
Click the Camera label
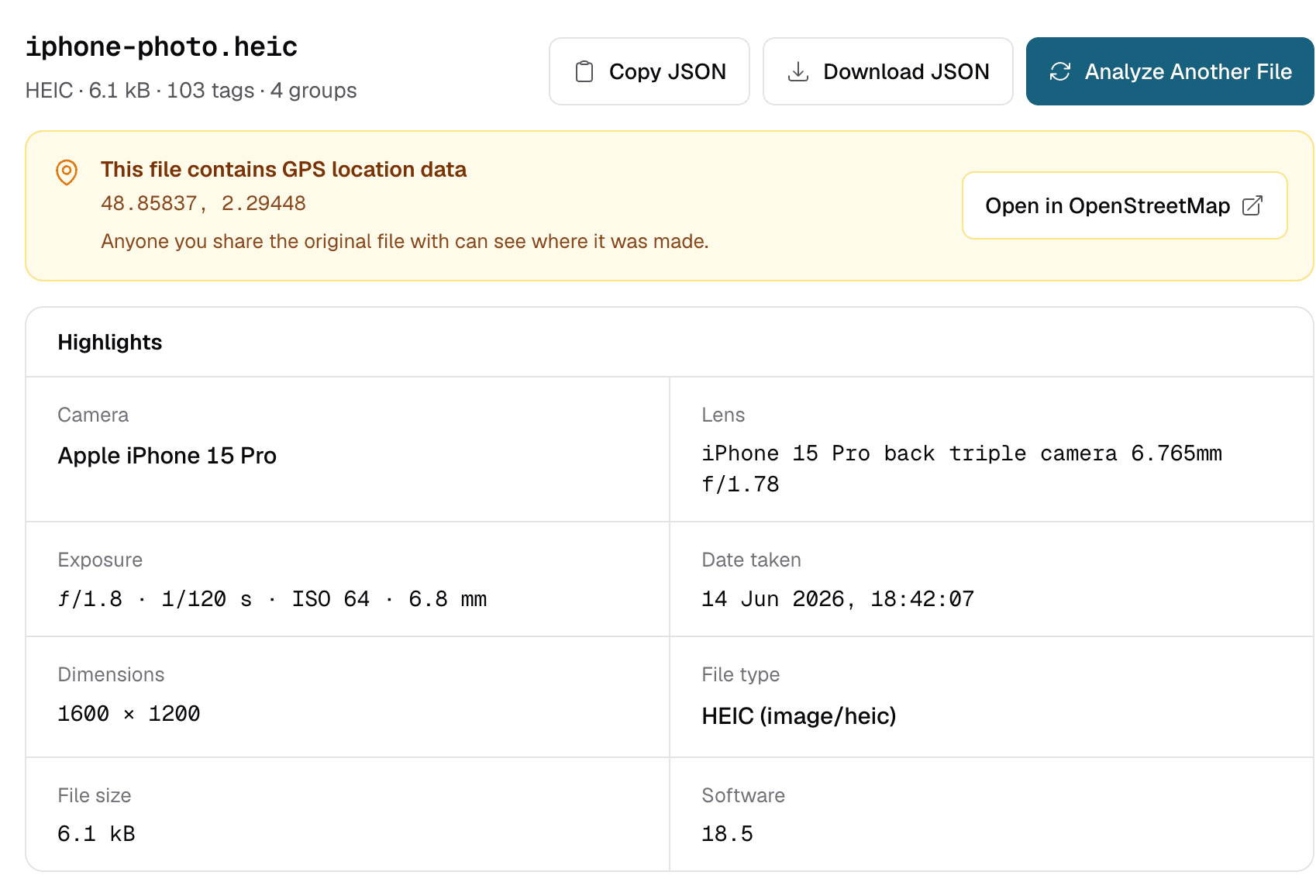93,415
